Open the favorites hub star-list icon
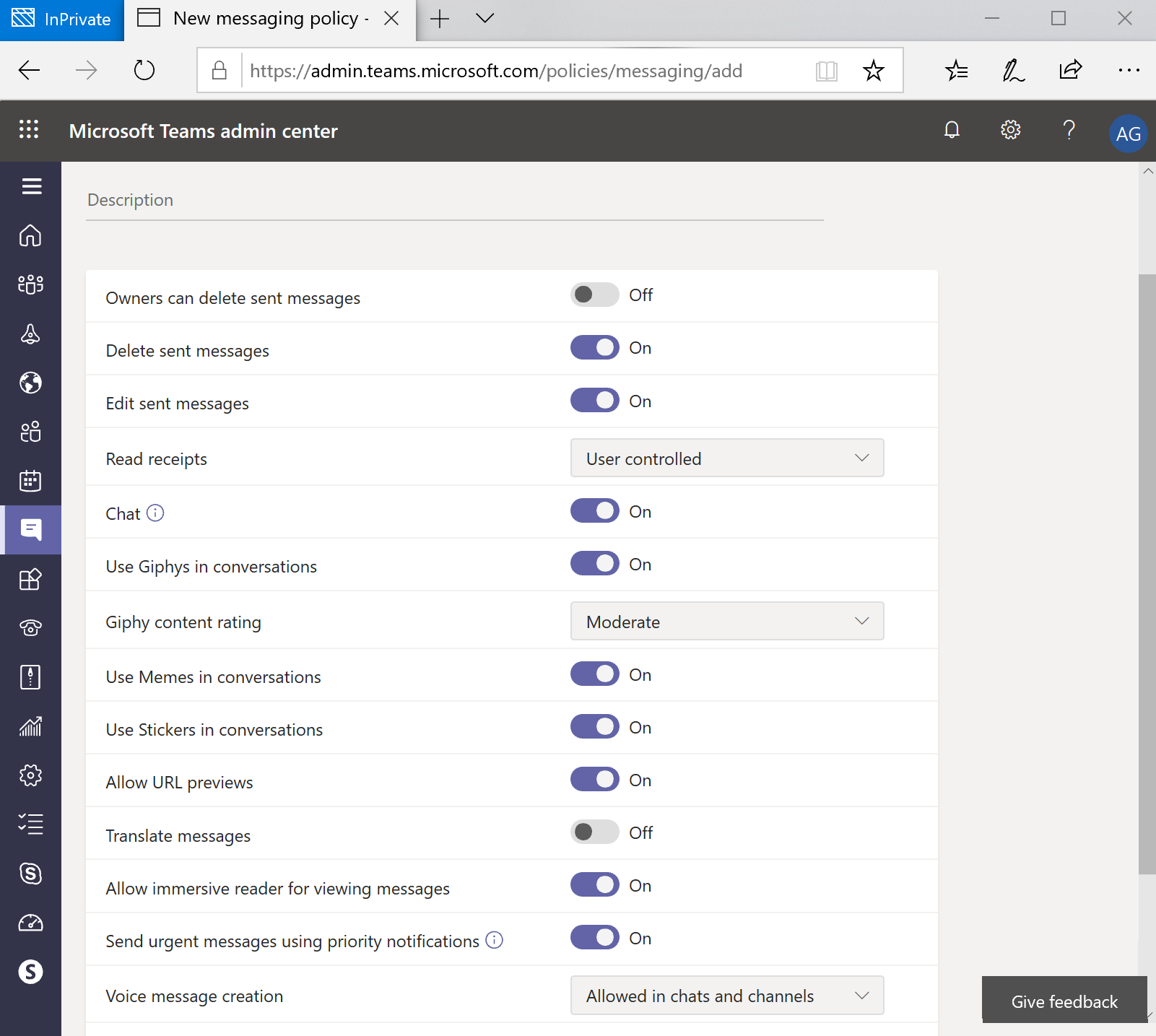This screenshot has width=1156, height=1036. coord(957,70)
